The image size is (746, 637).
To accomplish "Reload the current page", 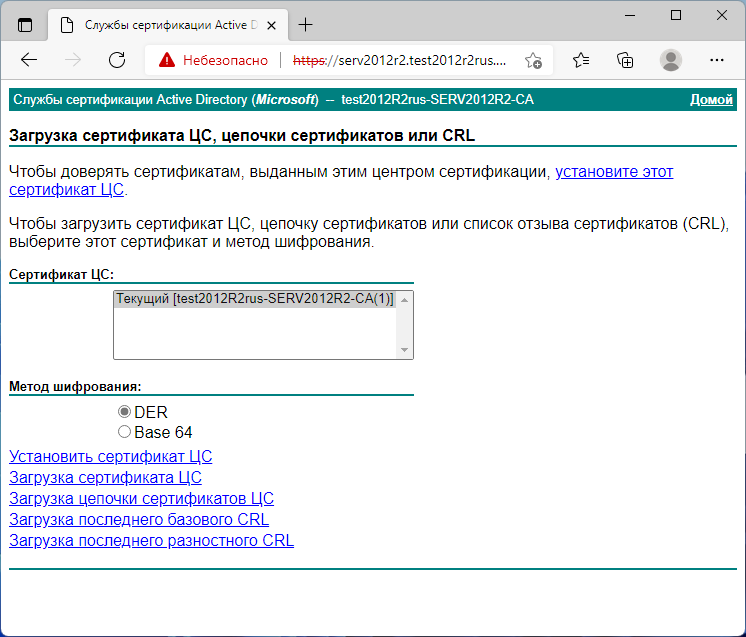I will pyautogui.click(x=117, y=60).
